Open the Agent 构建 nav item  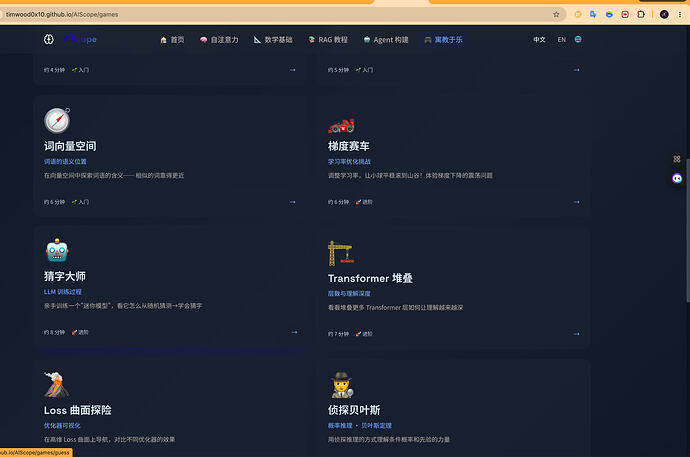pyautogui.click(x=386, y=40)
